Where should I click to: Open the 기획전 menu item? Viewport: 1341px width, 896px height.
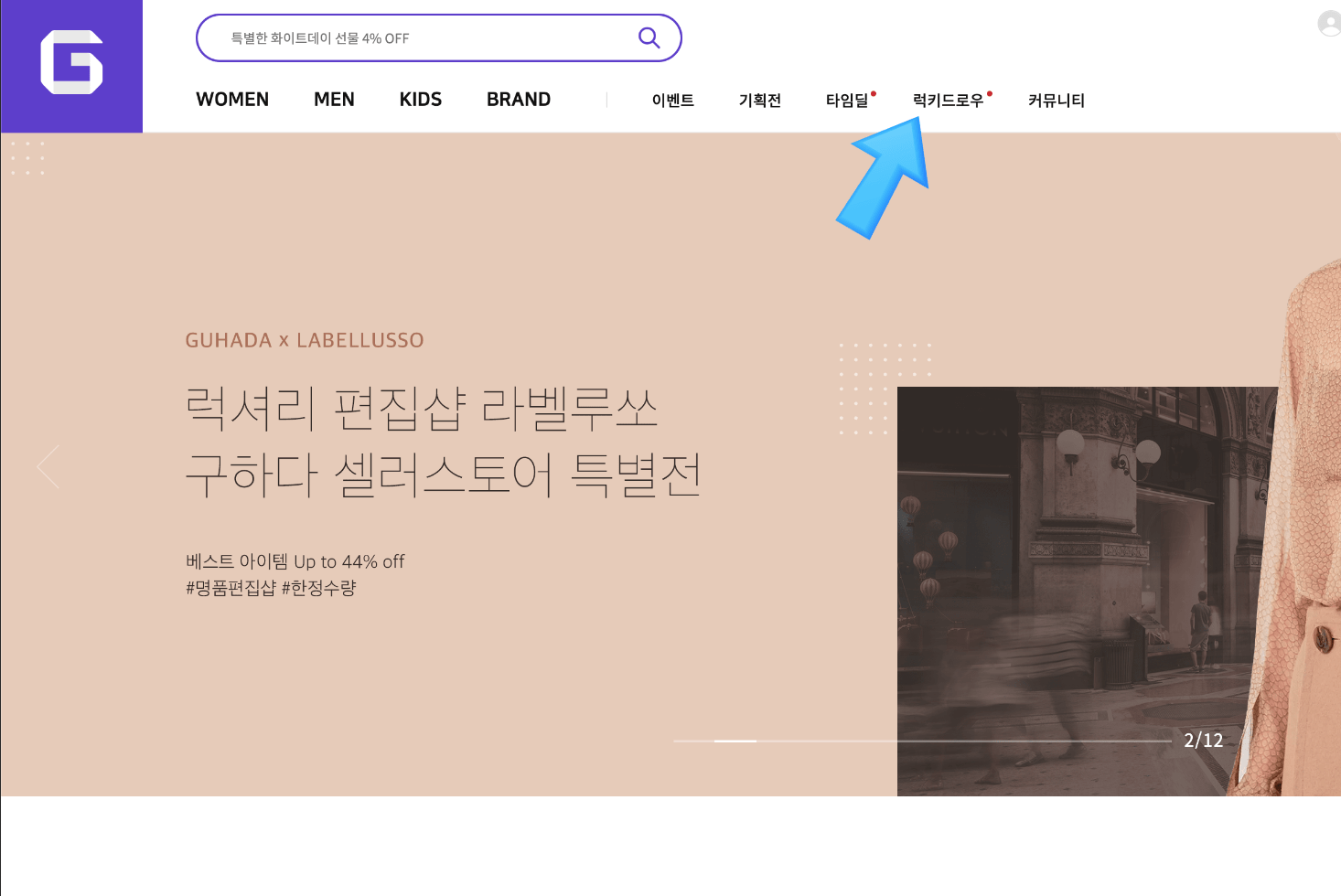coord(760,101)
